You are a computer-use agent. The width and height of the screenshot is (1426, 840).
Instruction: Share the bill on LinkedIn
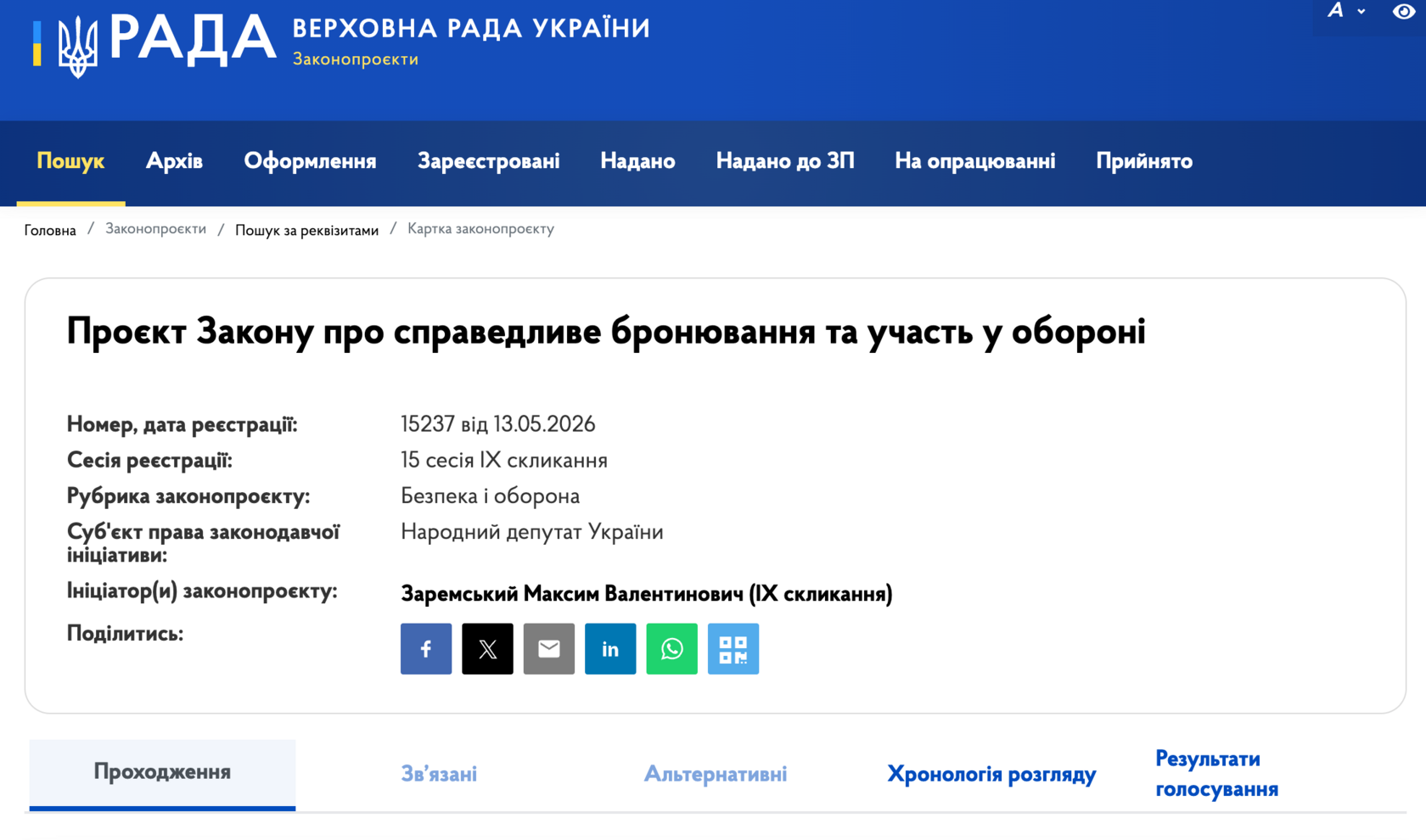click(610, 649)
